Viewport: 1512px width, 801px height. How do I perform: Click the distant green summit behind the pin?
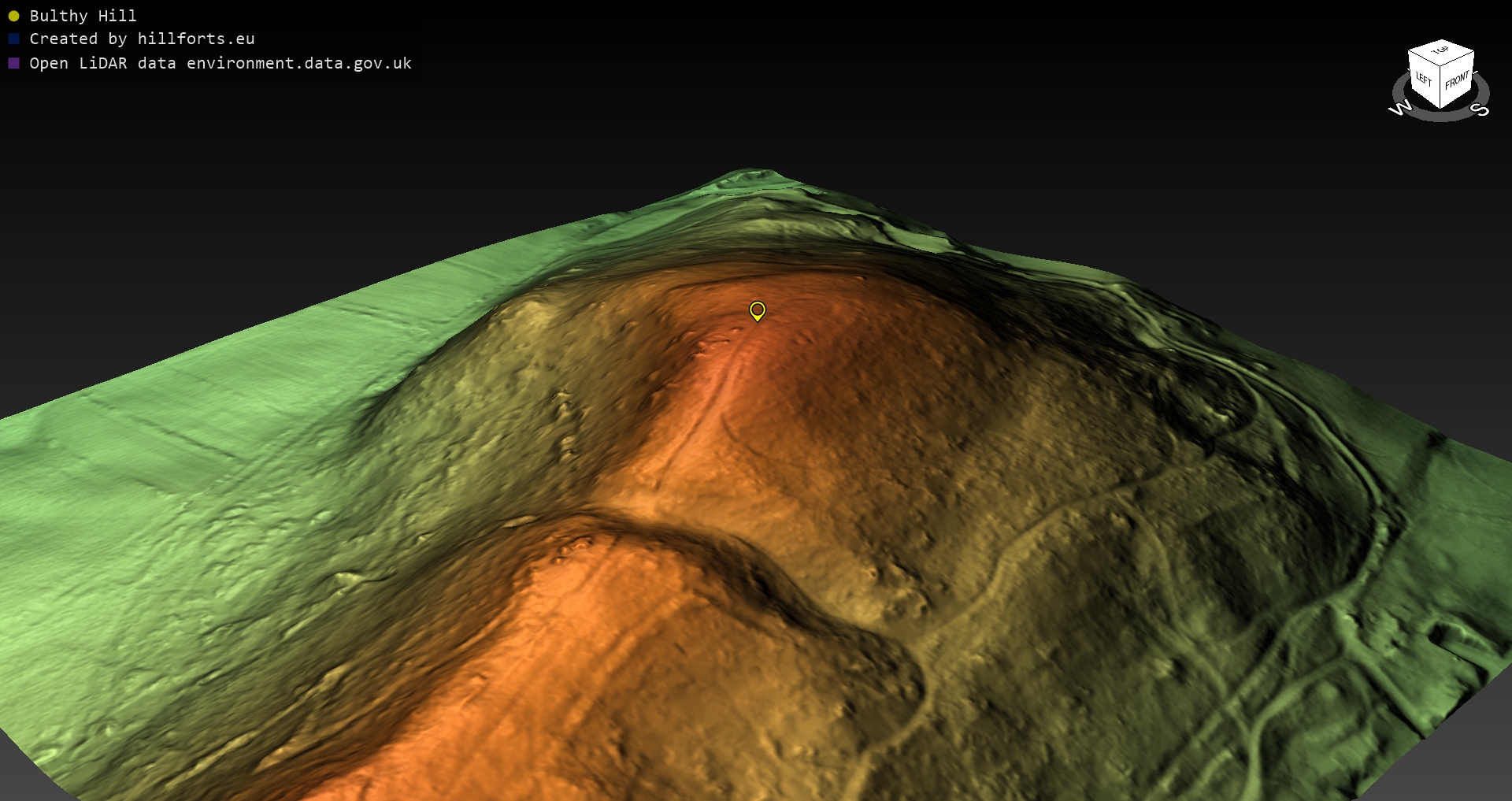tap(752, 177)
